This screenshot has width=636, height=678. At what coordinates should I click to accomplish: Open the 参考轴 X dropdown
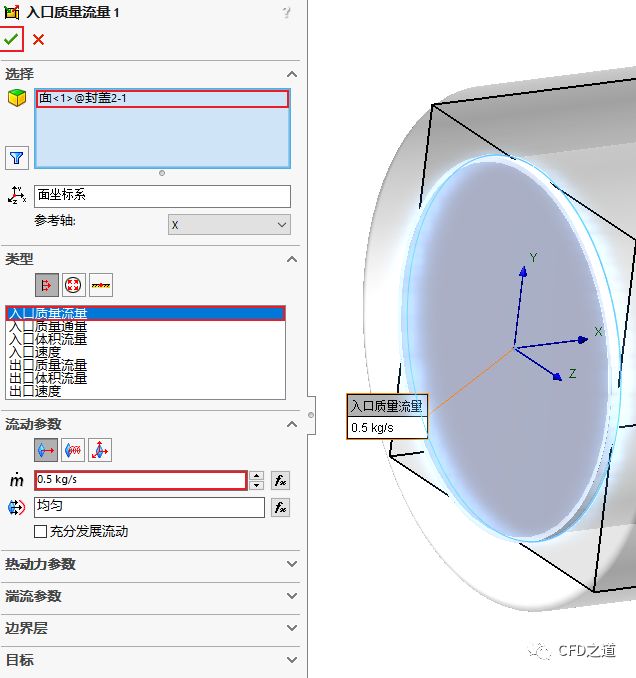coord(229,225)
